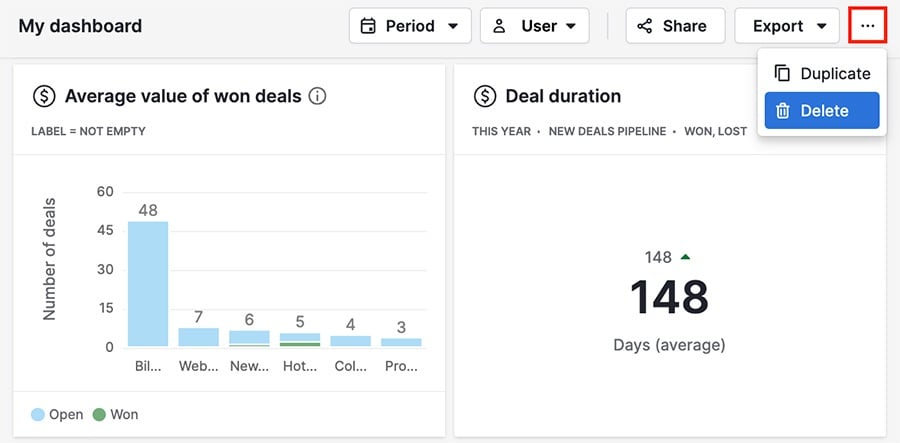Click the tallest bar showing 48 deals
This screenshot has height=443, width=900.
[148, 284]
